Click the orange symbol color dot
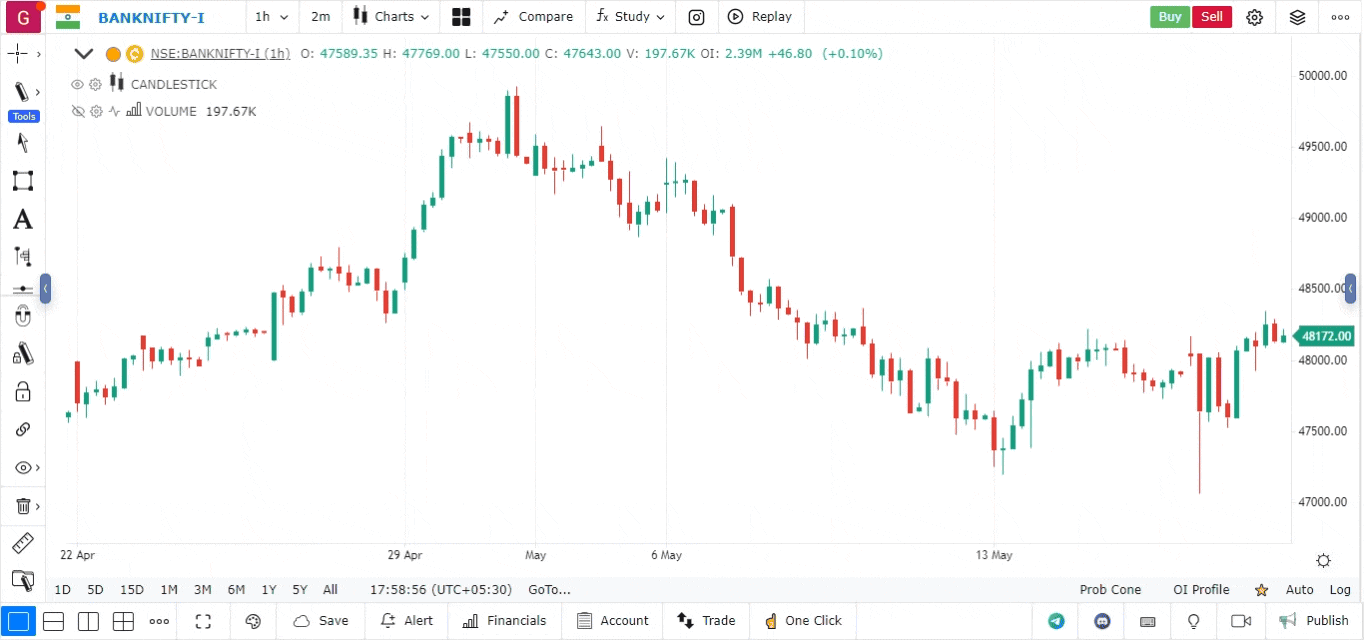The width and height of the screenshot is (1364, 640). [113, 54]
